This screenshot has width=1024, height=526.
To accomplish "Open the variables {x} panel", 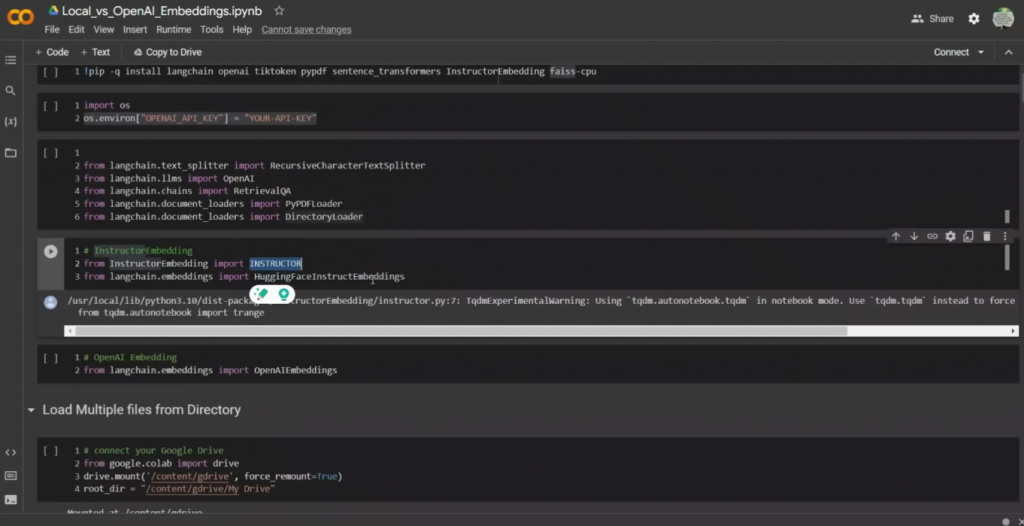I will click(10, 122).
